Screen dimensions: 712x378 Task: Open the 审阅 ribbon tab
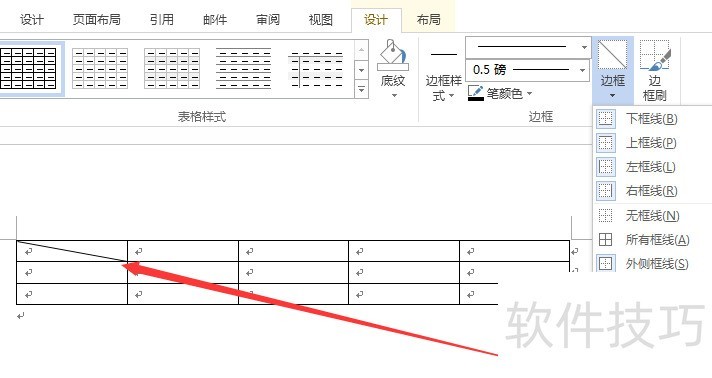268,20
